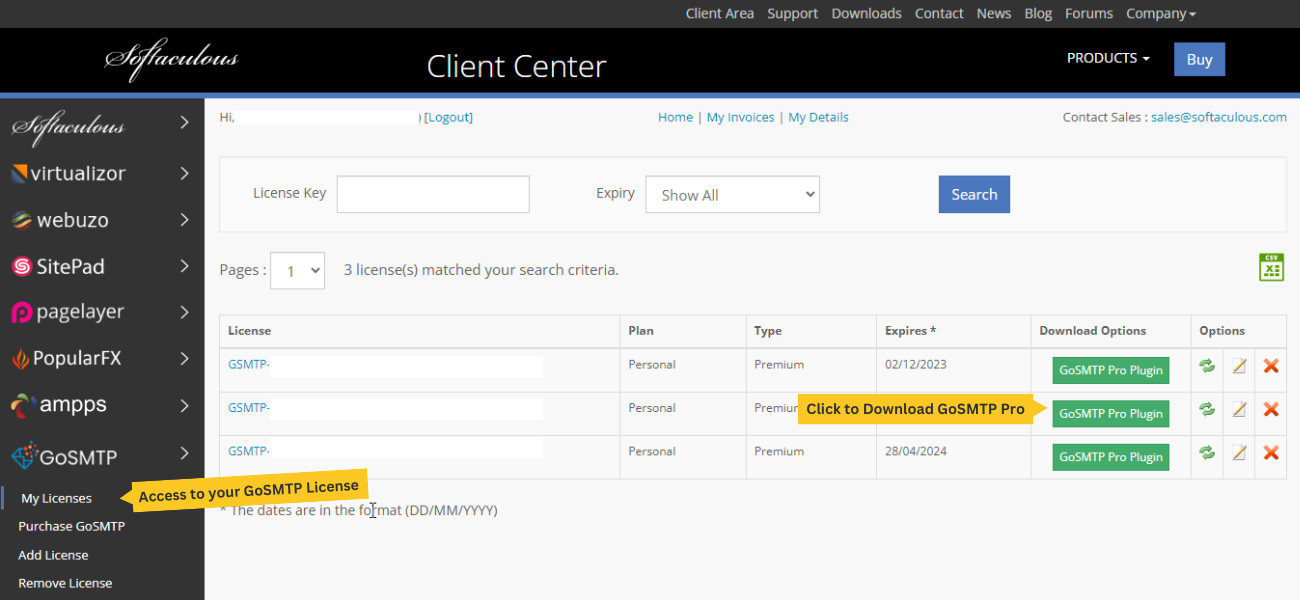Delete the license expiring 02/12/2023
The height and width of the screenshot is (600, 1300).
[x=1271, y=366]
